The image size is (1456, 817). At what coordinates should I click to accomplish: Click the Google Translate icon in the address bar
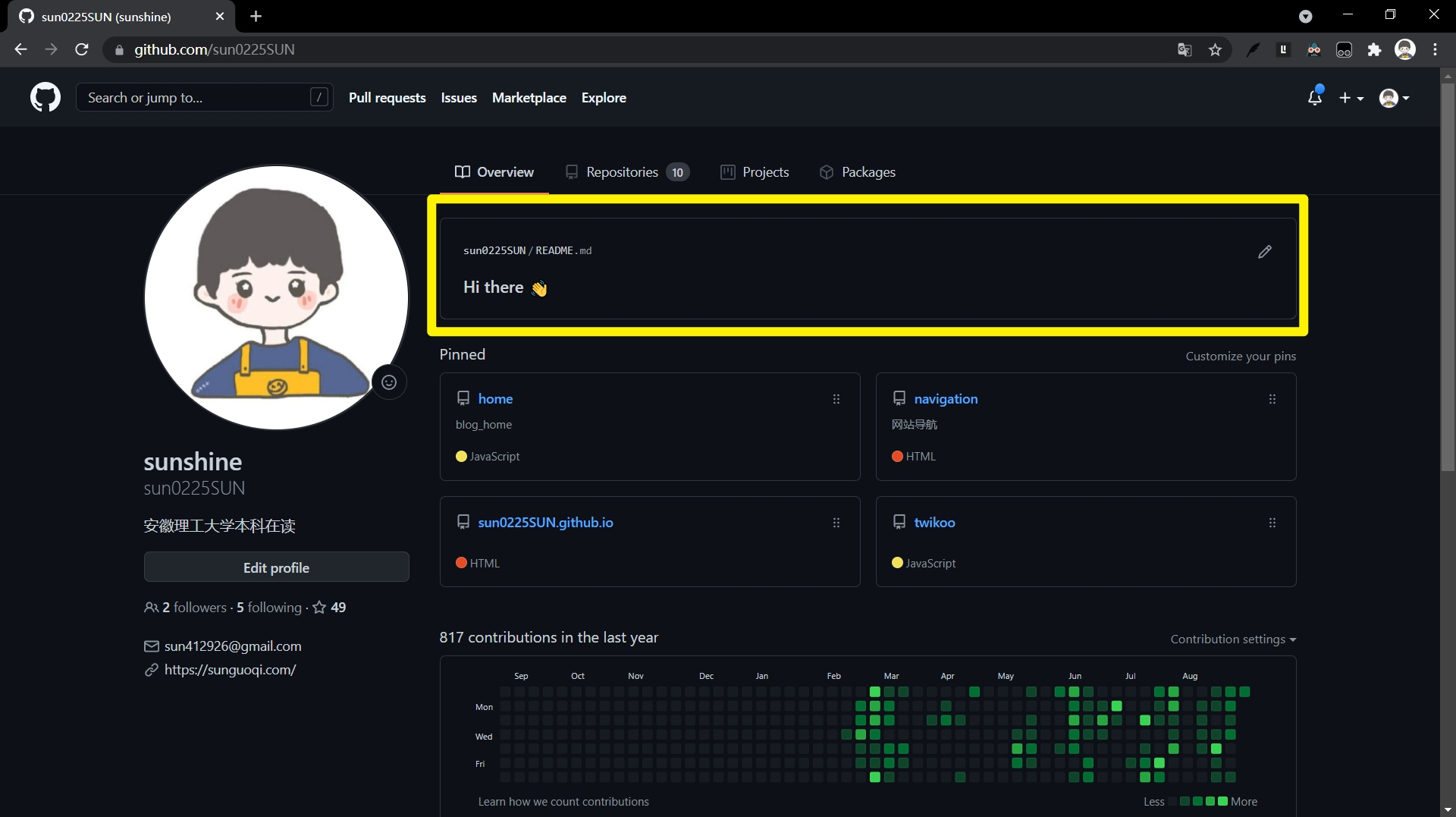[x=1185, y=49]
